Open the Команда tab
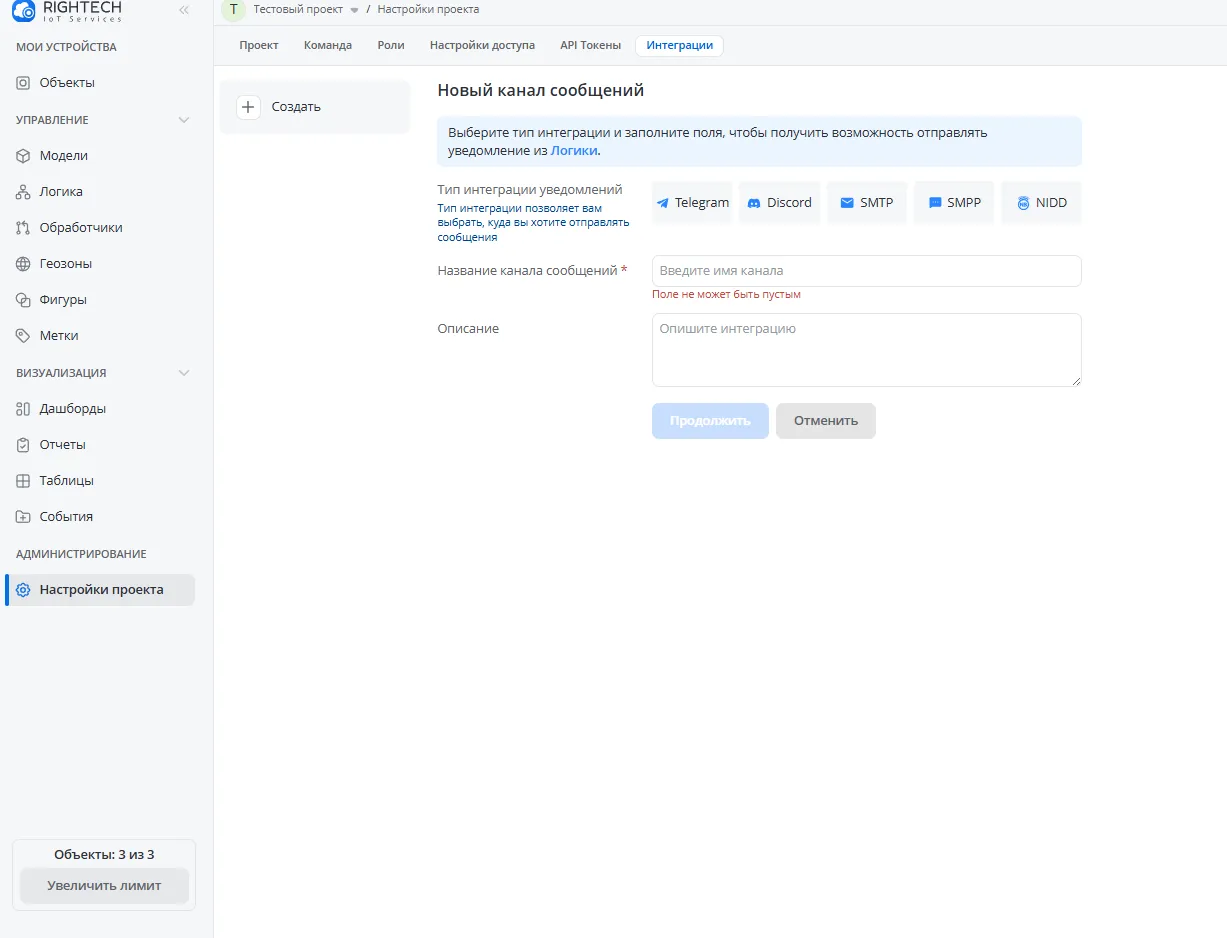This screenshot has height=938, width=1227. click(328, 46)
